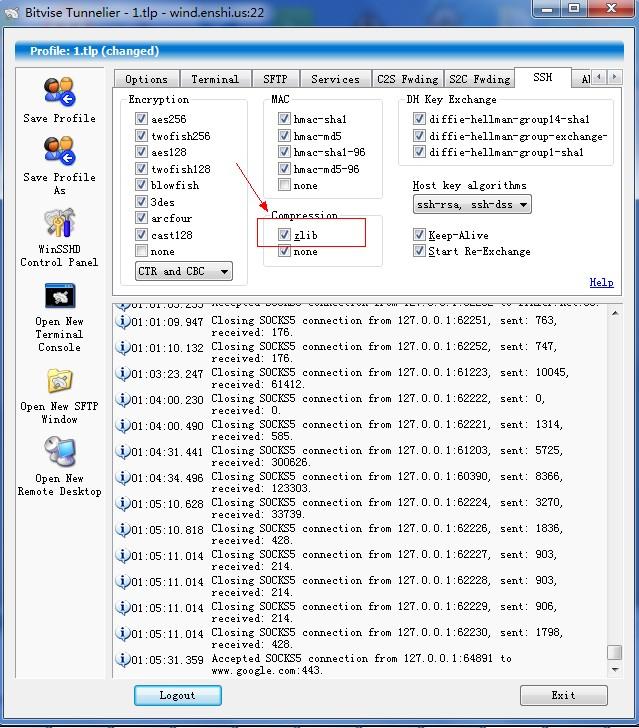The image size is (639, 728).
Task: Toggle hmac-md5-96 MAC checkbox
Action: pyautogui.click(x=284, y=169)
